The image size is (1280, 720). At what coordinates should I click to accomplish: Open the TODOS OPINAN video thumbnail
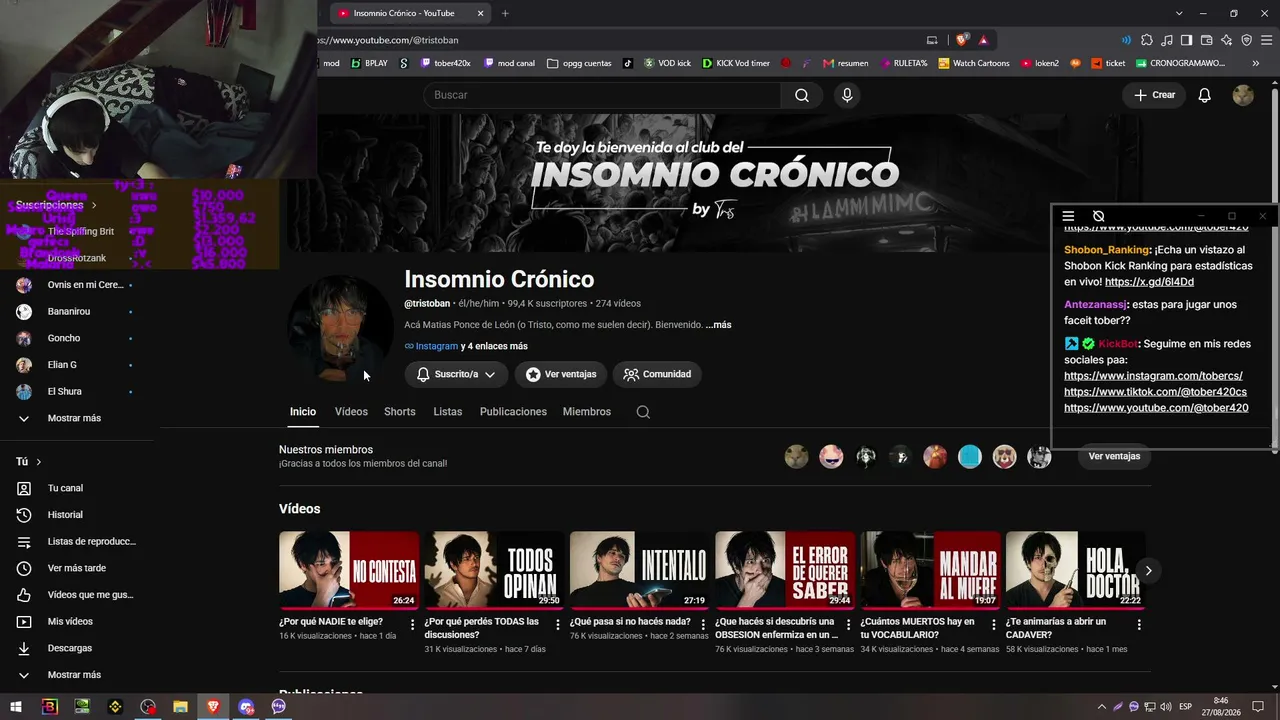(494, 570)
